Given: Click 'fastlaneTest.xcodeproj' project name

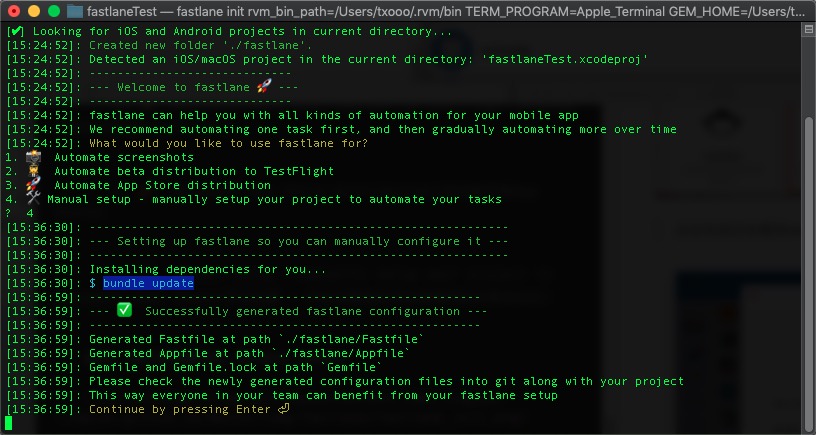Looking at the screenshot, I should pos(565,59).
